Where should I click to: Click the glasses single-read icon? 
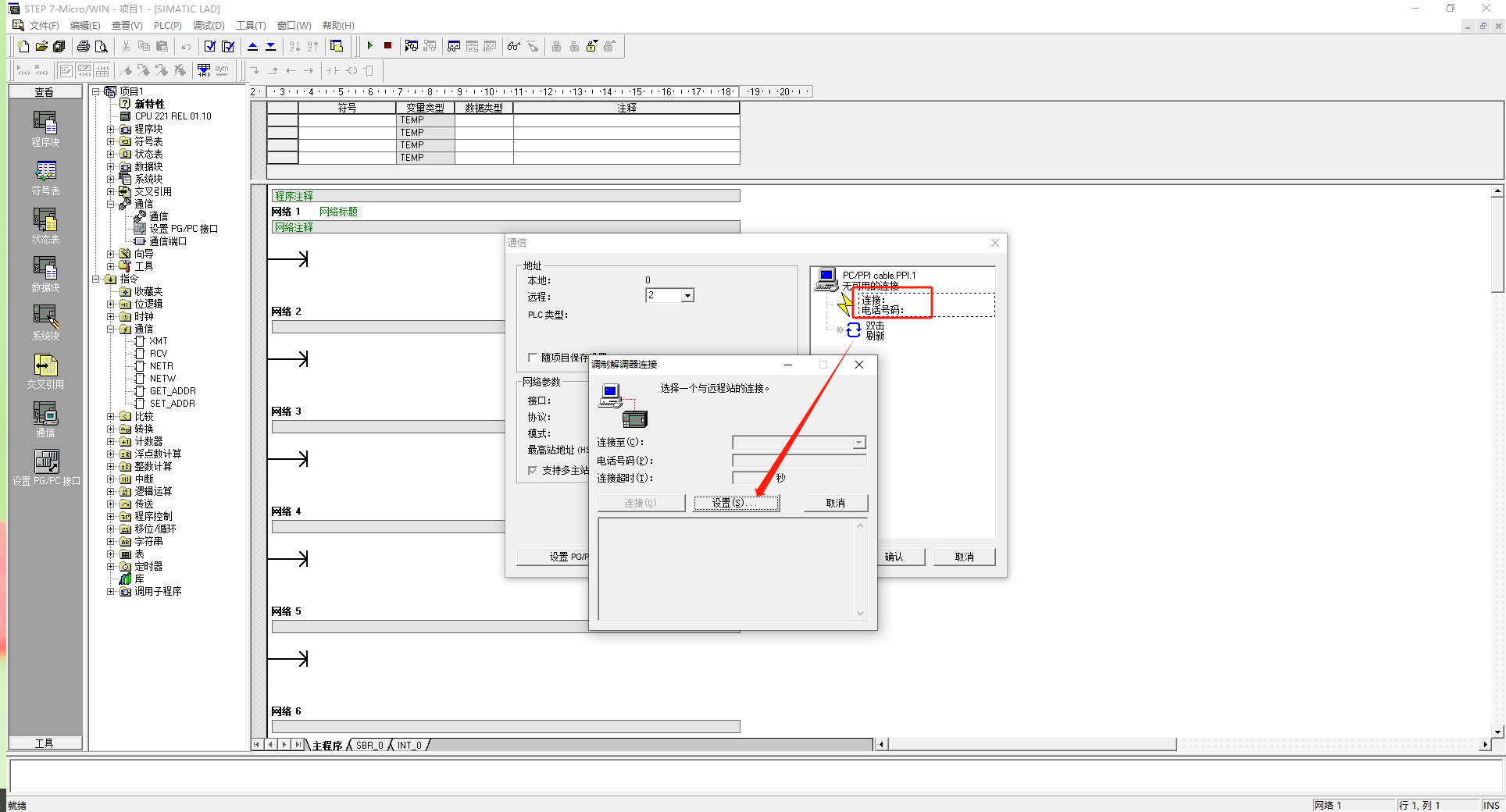[x=513, y=46]
